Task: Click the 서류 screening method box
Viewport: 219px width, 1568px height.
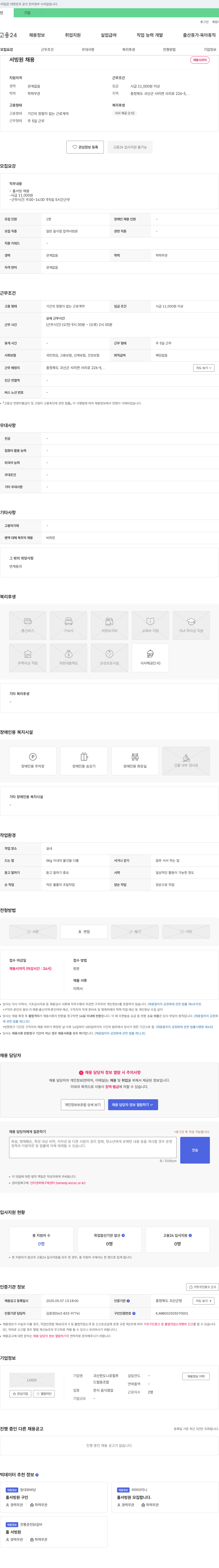Action: (x=33, y=931)
